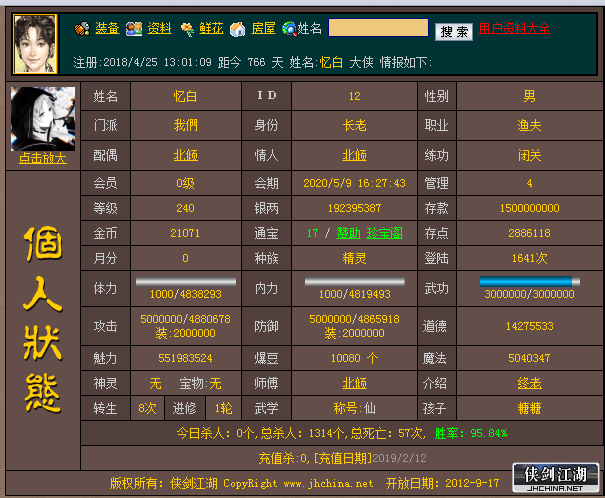Select the identity value 长老
605x498 pixels.
355,125
